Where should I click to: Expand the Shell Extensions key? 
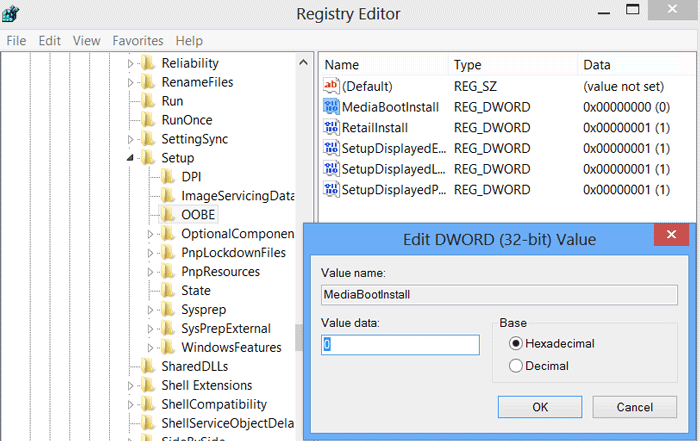130,386
